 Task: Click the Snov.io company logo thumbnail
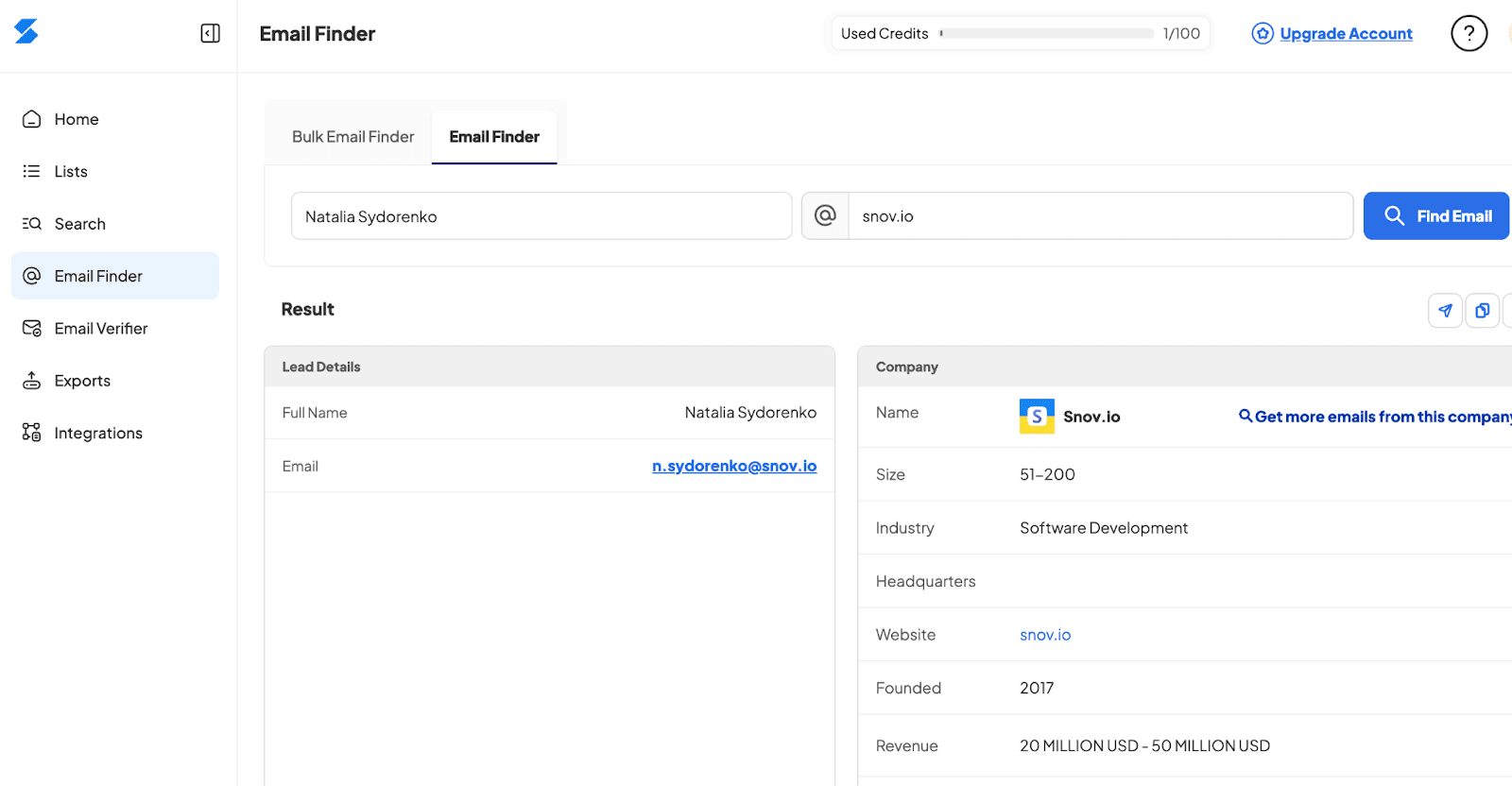[x=1037, y=416]
